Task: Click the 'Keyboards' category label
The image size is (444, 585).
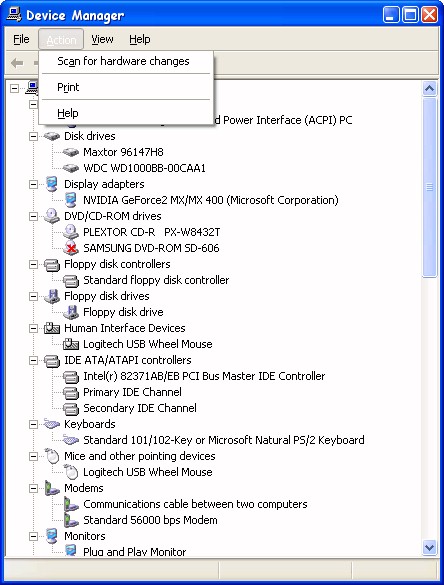Action: click(x=90, y=424)
